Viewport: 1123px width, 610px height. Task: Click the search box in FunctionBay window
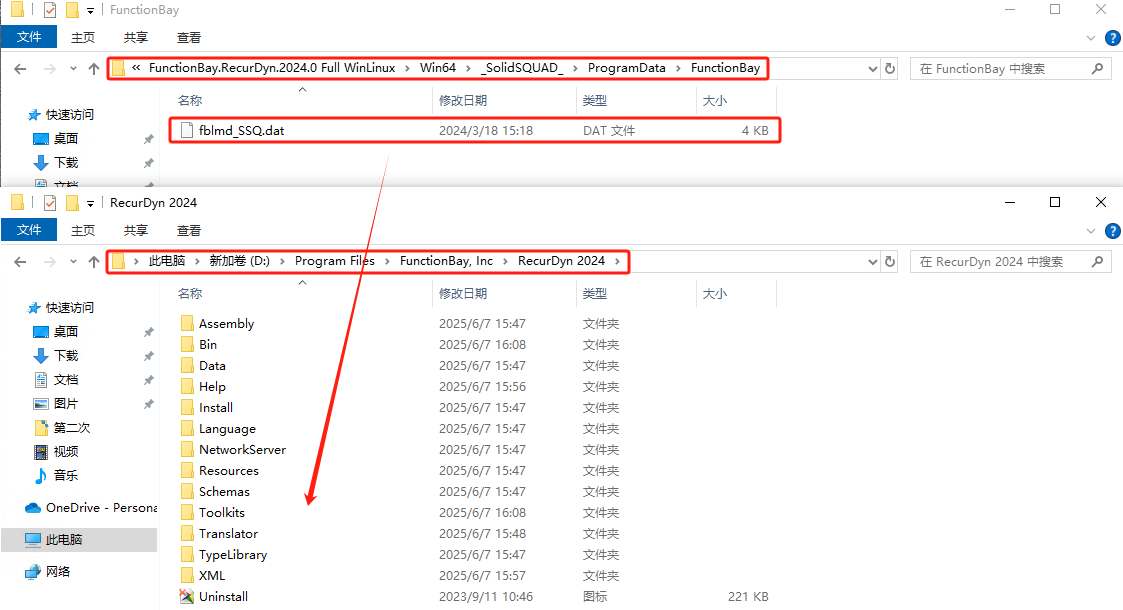(1010, 69)
